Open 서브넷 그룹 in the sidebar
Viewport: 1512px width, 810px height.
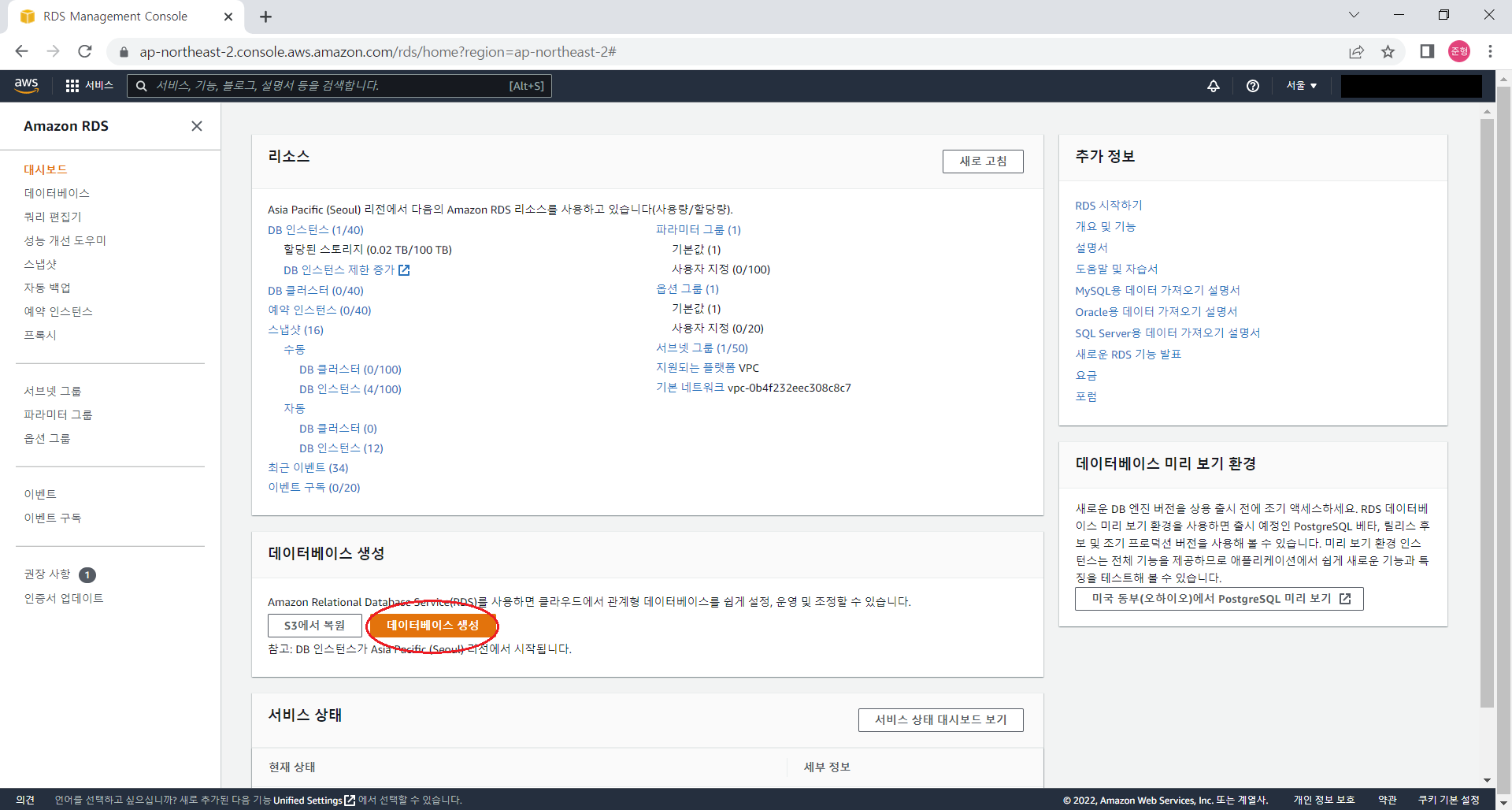[x=53, y=391]
